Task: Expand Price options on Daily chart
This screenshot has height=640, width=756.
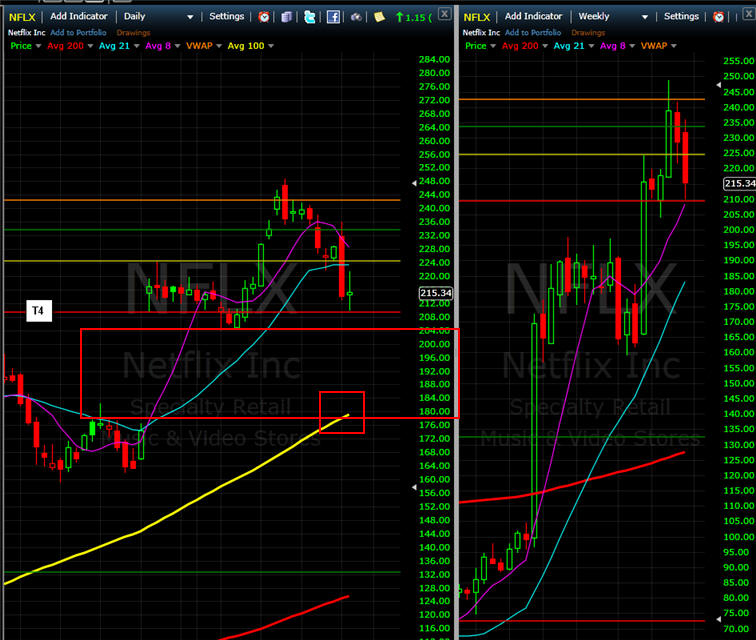Action: pyautogui.click(x=38, y=46)
